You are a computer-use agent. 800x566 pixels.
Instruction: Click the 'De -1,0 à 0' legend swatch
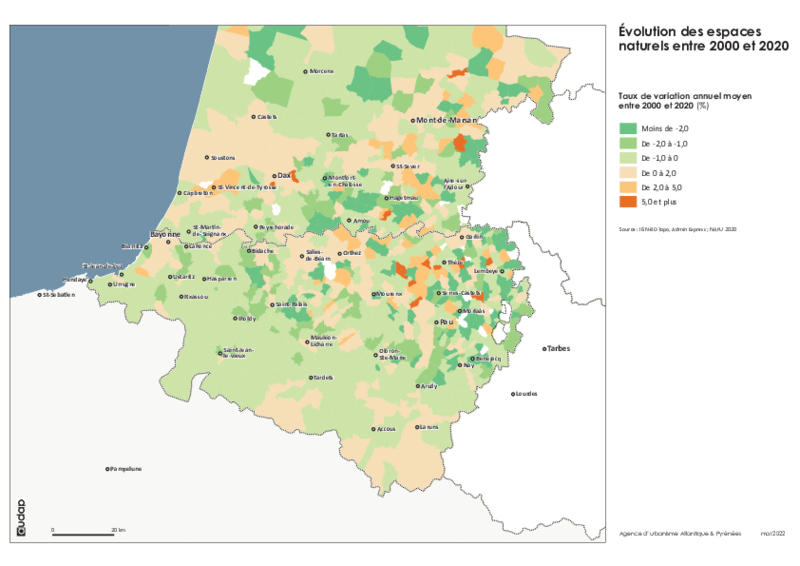(x=628, y=158)
